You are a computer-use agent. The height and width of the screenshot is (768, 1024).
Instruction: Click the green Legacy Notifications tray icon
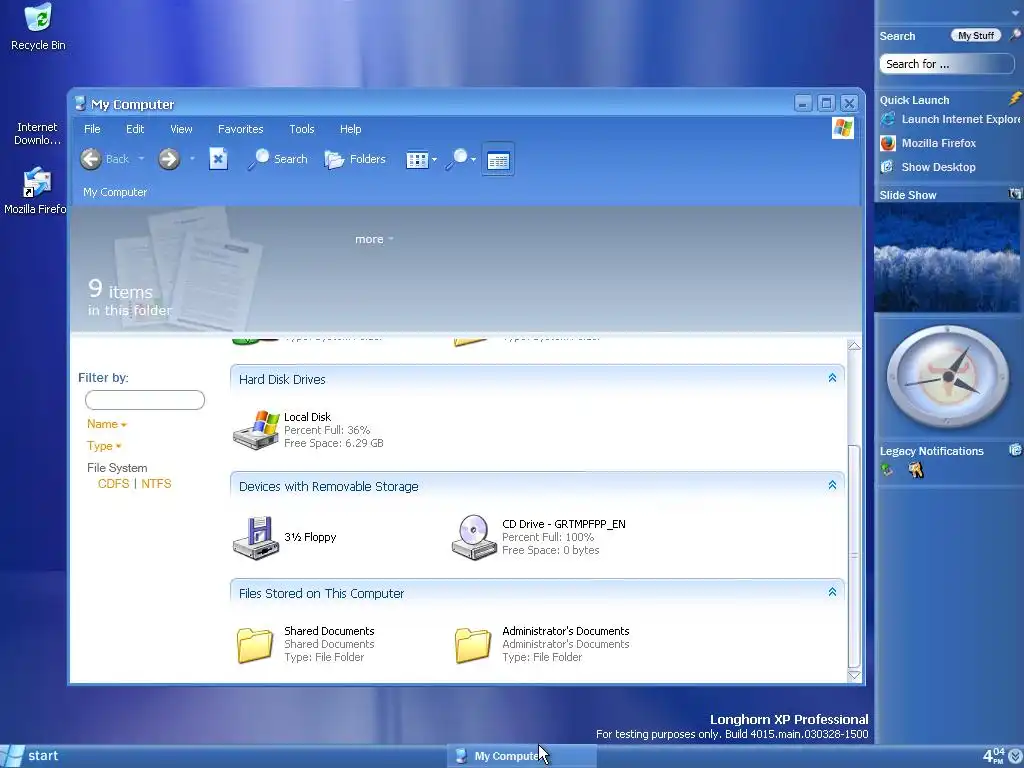[x=887, y=470]
